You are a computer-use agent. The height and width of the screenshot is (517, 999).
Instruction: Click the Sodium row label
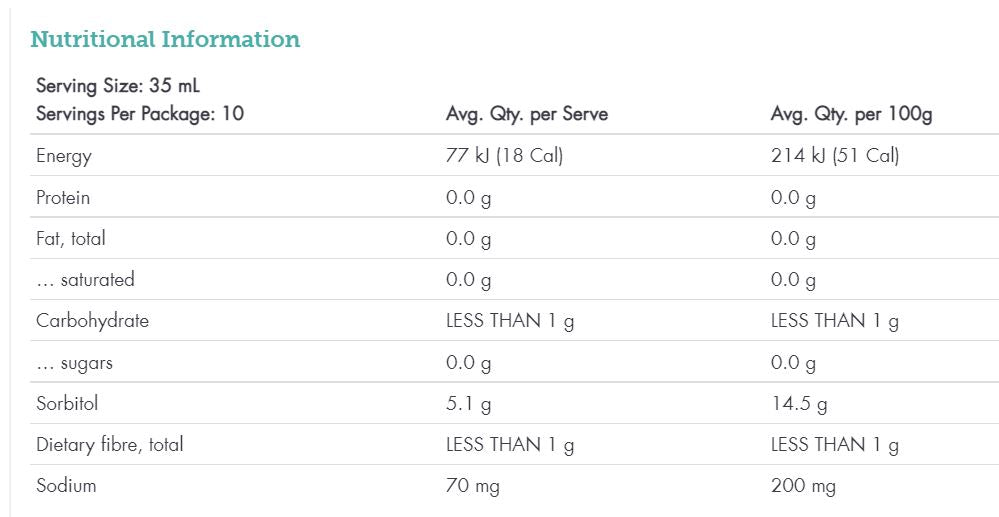[x=66, y=486]
